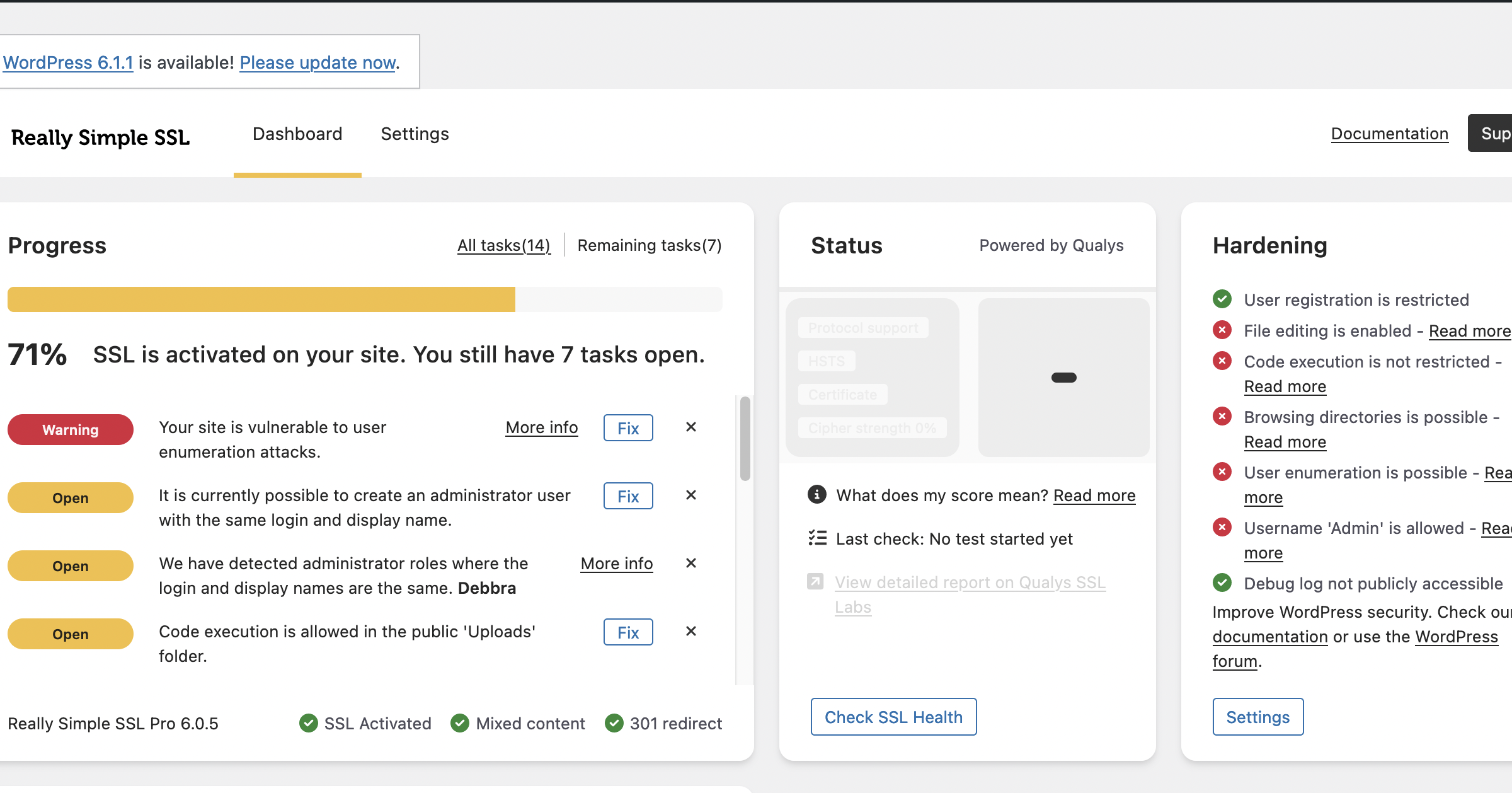Viewport: 1512px width, 793px height.
Task: Click the Really Simple SSL logo title
Action: [x=100, y=137]
